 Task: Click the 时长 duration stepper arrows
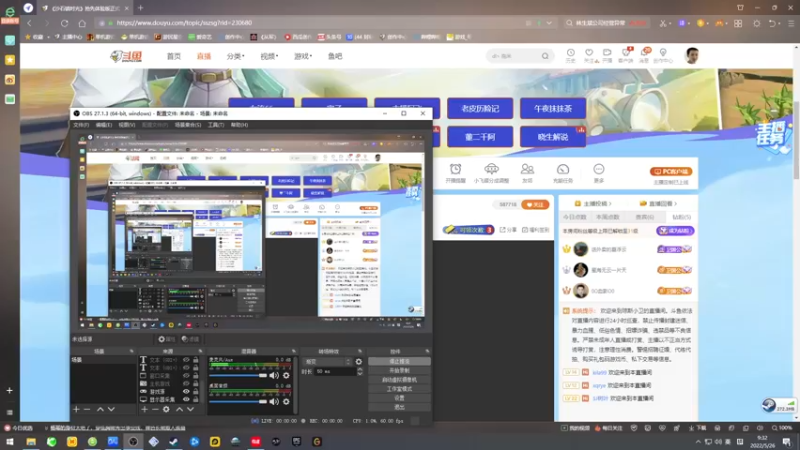[x=360, y=371]
